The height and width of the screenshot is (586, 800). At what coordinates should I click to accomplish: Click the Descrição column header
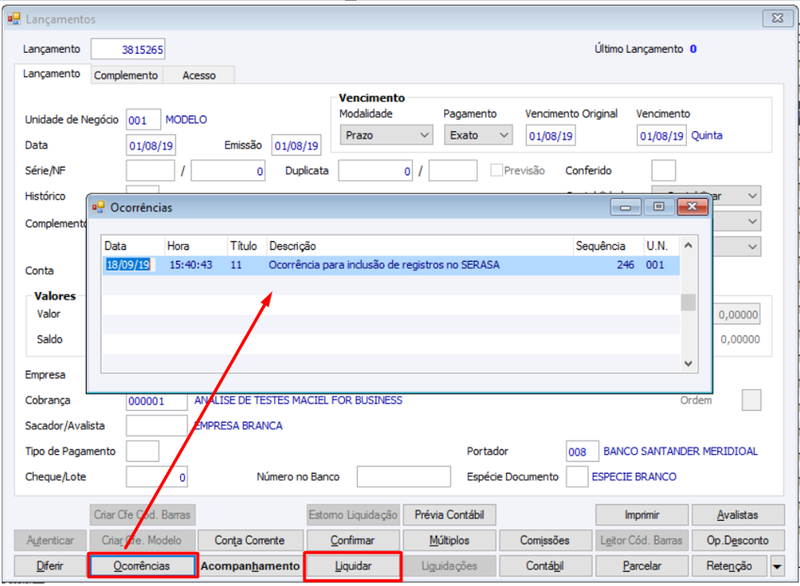[x=420, y=246]
